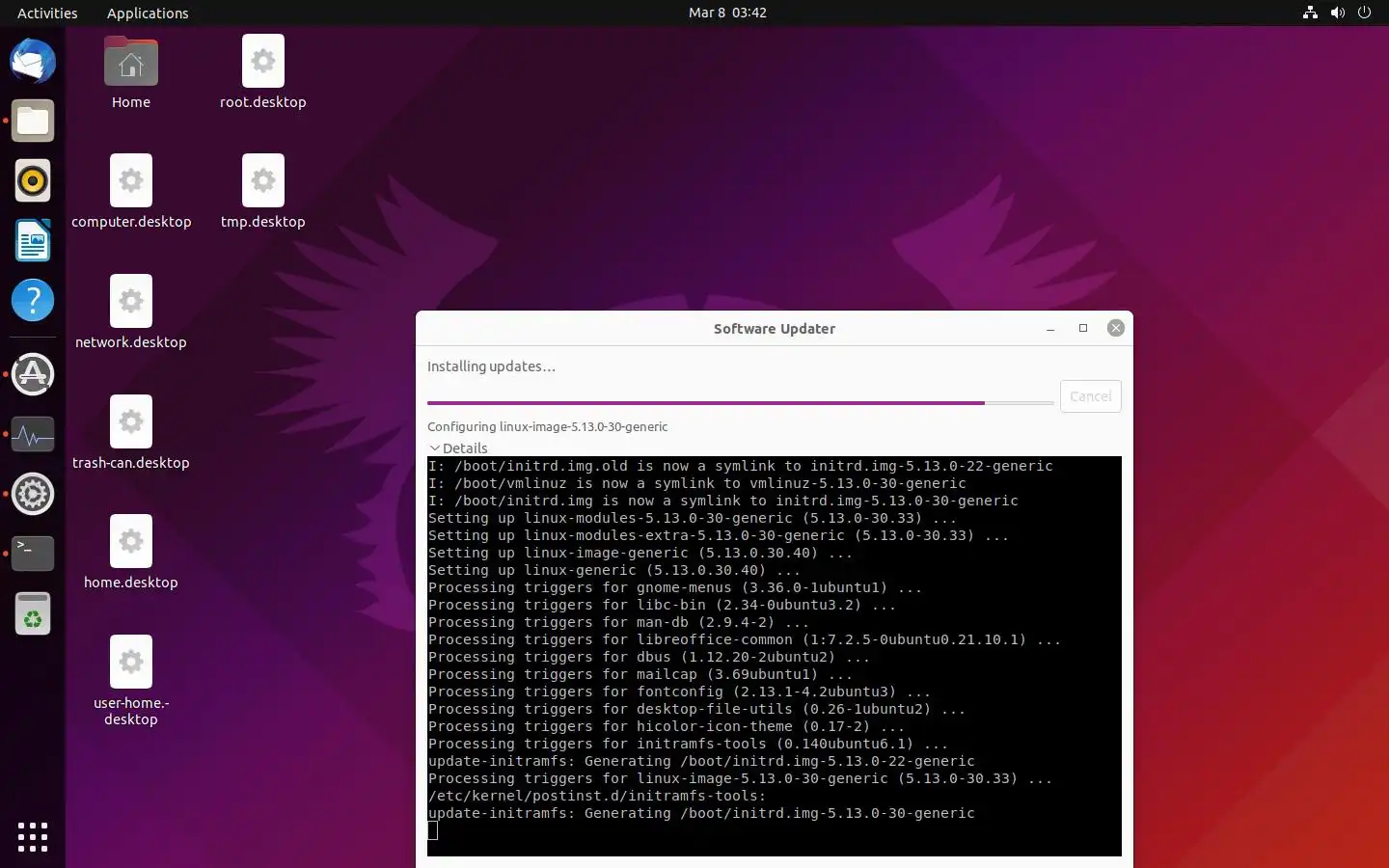Click the Software Updater title bar text
The image size is (1389, 868).
[775, 329]
